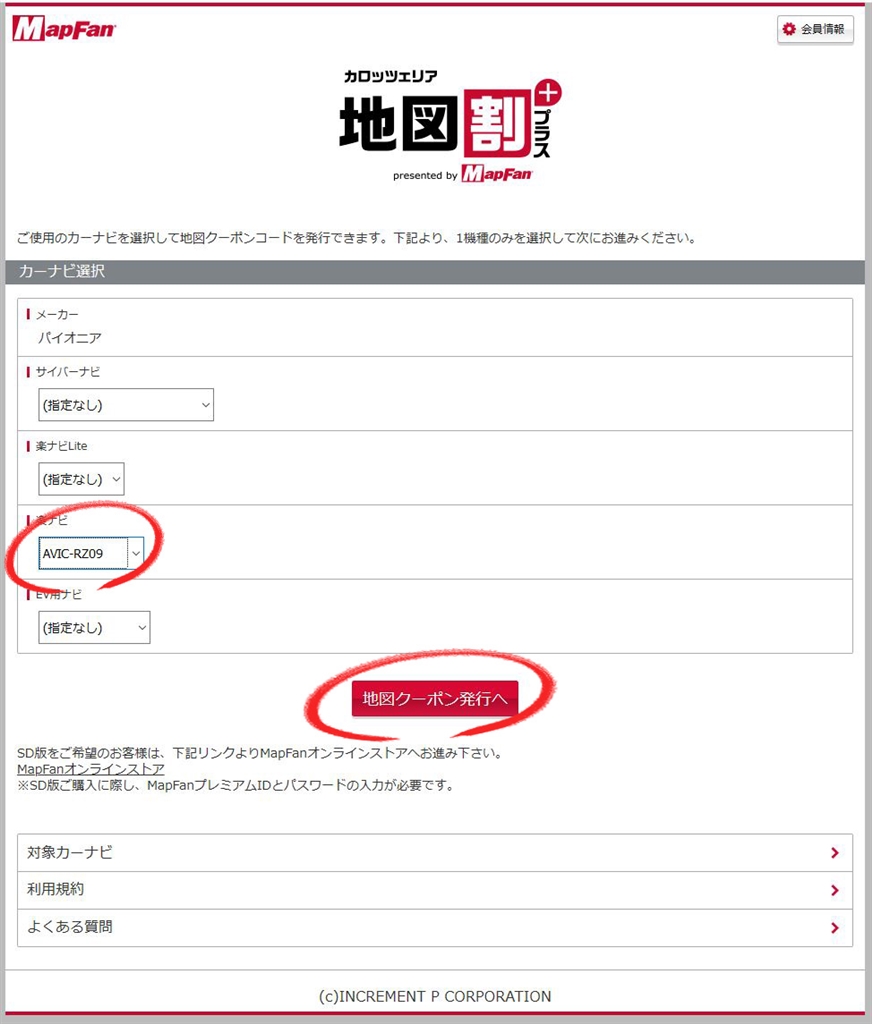Click the 楽ナビLite field label
The width and height of the screenshot is (872, 1024).
pyautogui.click(x=61, y=446)
